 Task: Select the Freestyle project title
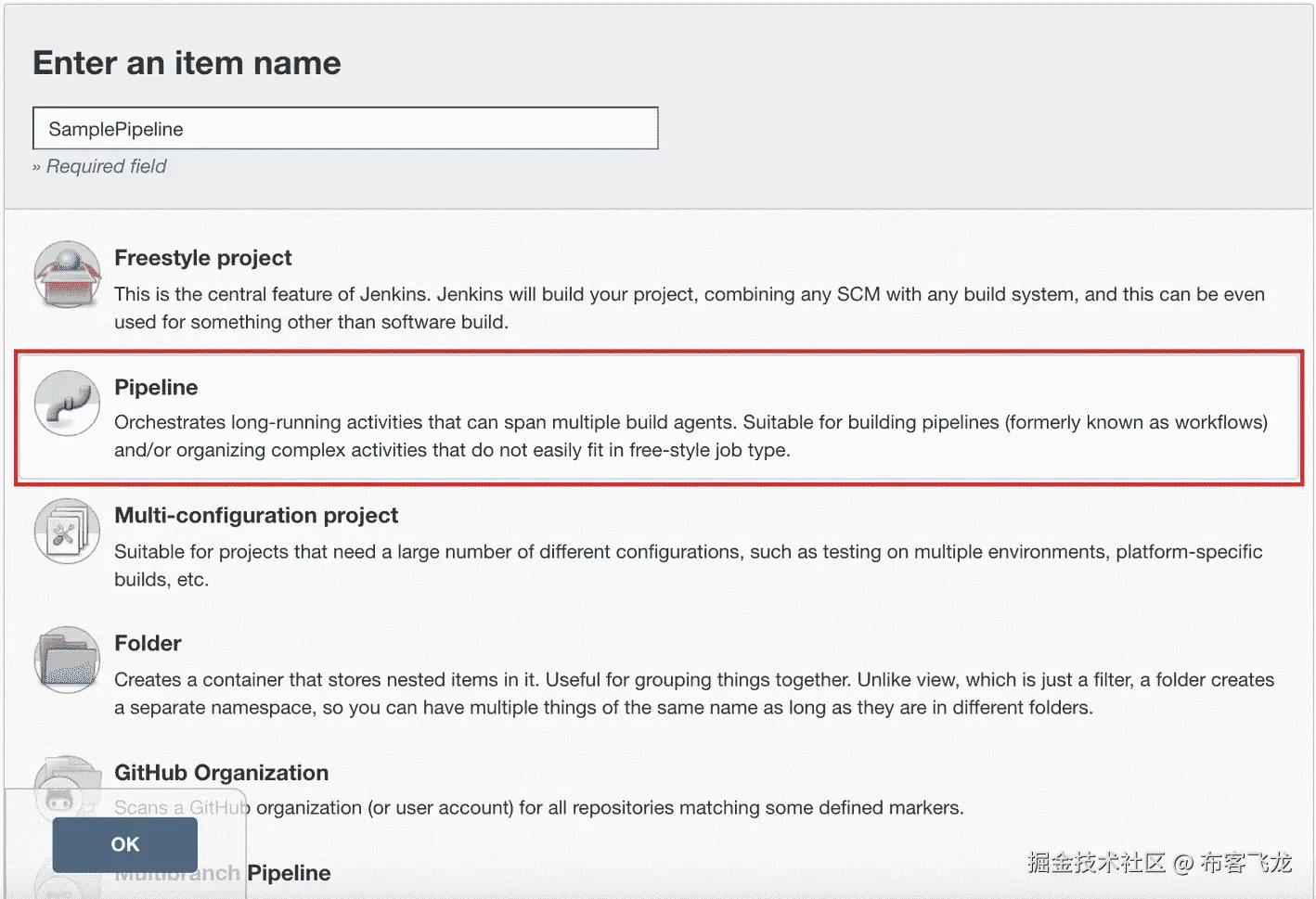click(202, 258)
